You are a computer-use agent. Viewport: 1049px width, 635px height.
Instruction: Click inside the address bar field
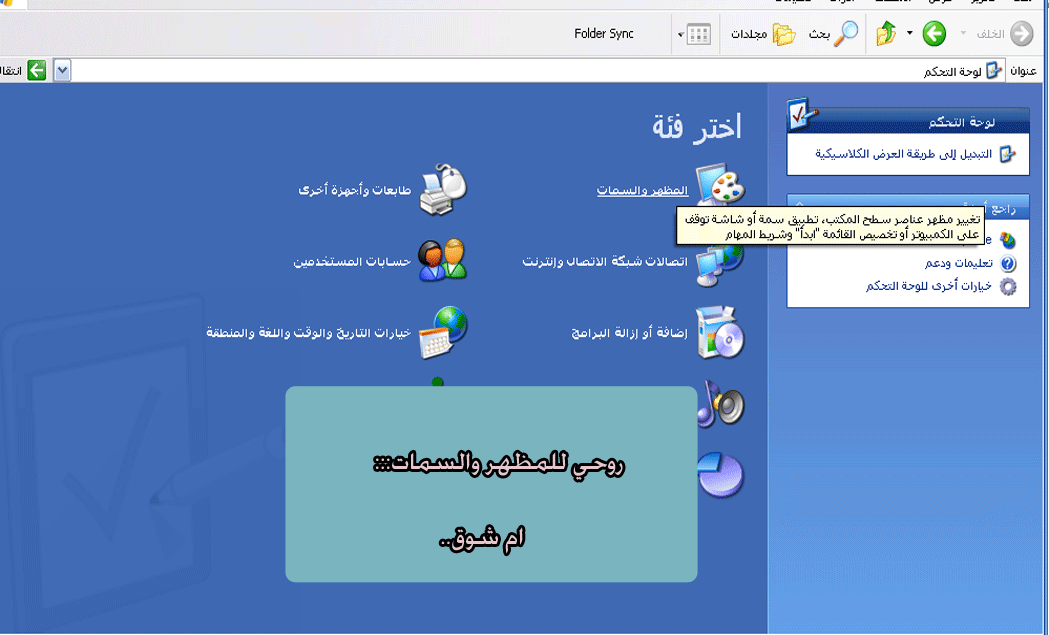coord(500,70)
